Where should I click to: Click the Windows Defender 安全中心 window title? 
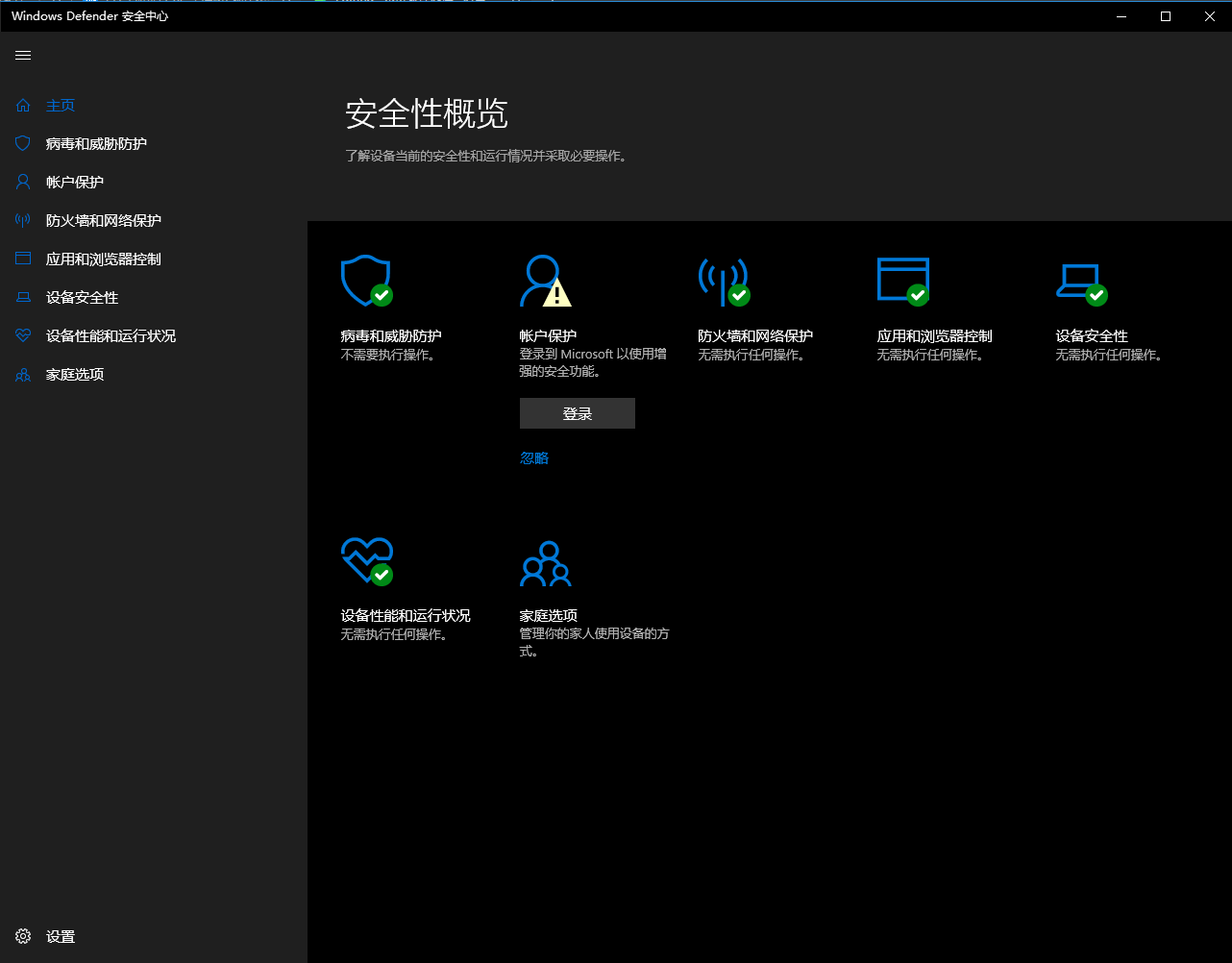90,16
